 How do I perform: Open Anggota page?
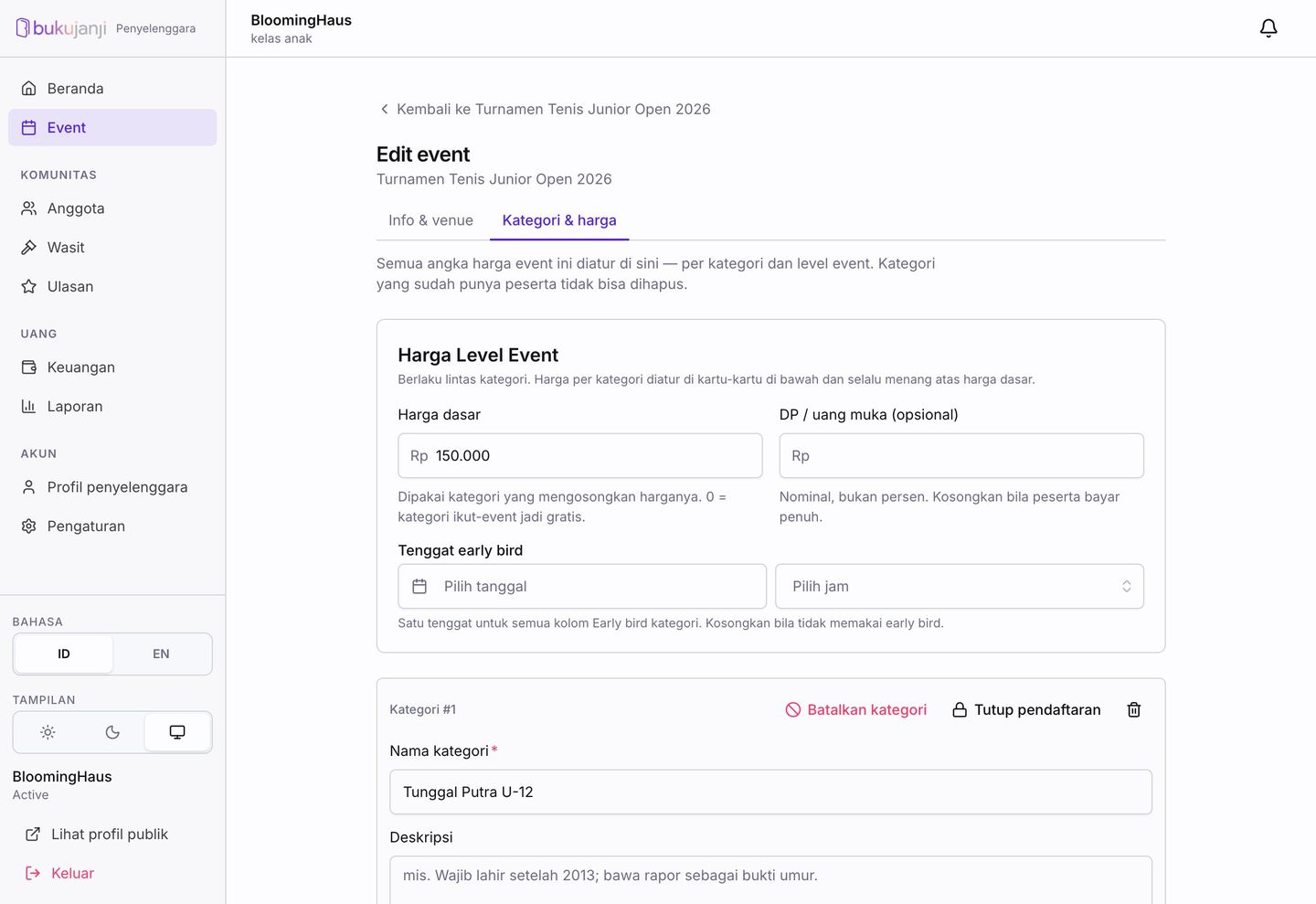click(112, 208)
